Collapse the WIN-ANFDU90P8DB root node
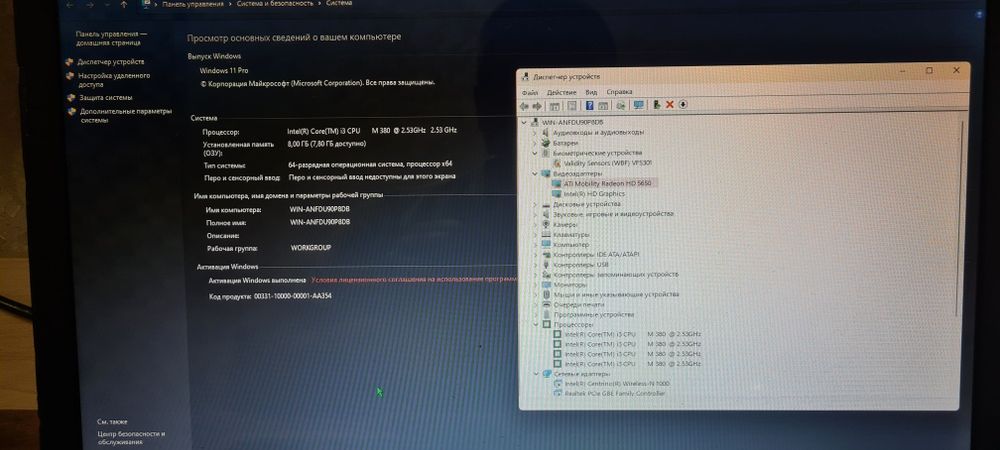 click(x=524, y=122)
